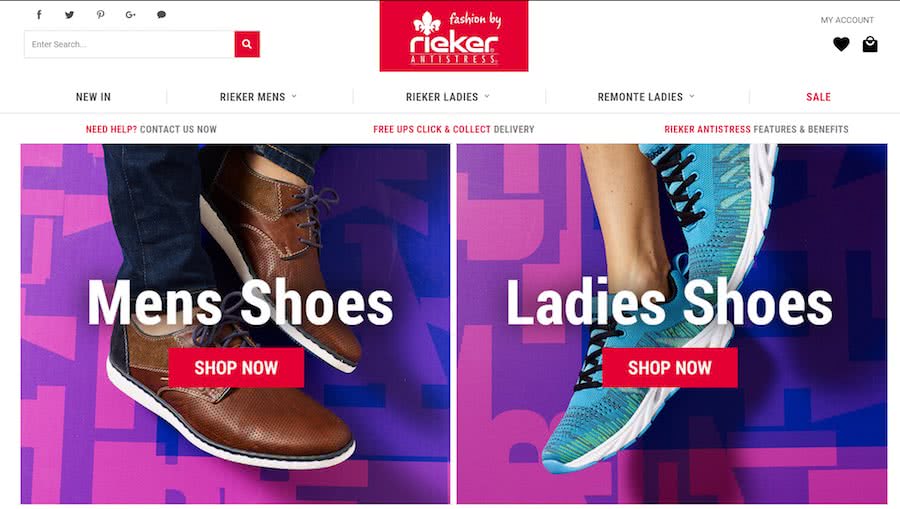This screenshot has height=509, width=900.
Task: Click the red search magnifier button
Action: [247, 44]
